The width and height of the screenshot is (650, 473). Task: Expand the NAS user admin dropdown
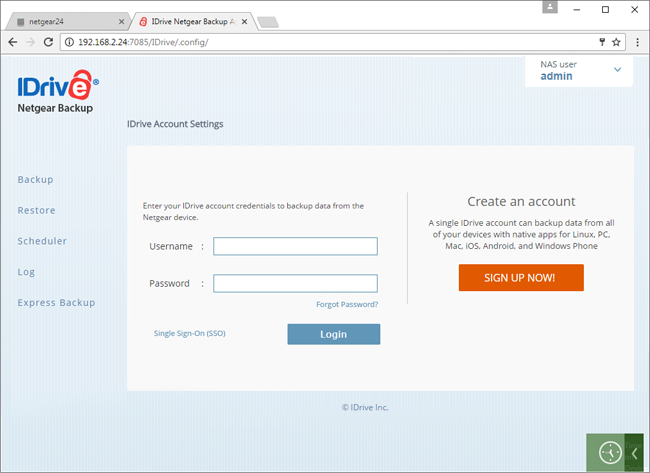(x=579, y=70)
